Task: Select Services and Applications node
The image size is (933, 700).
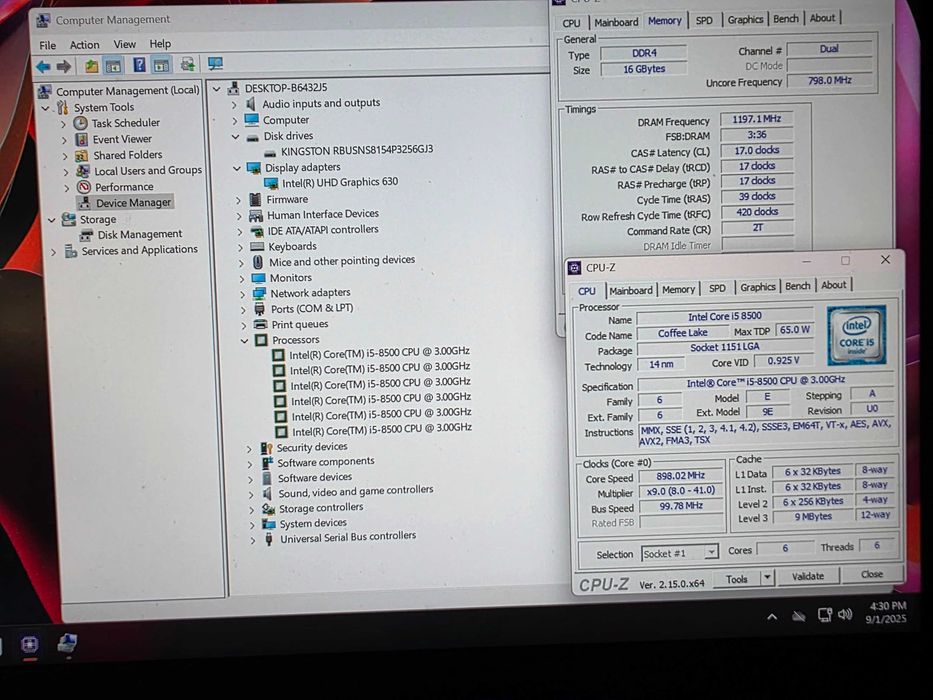Action: tap(139, 250)
